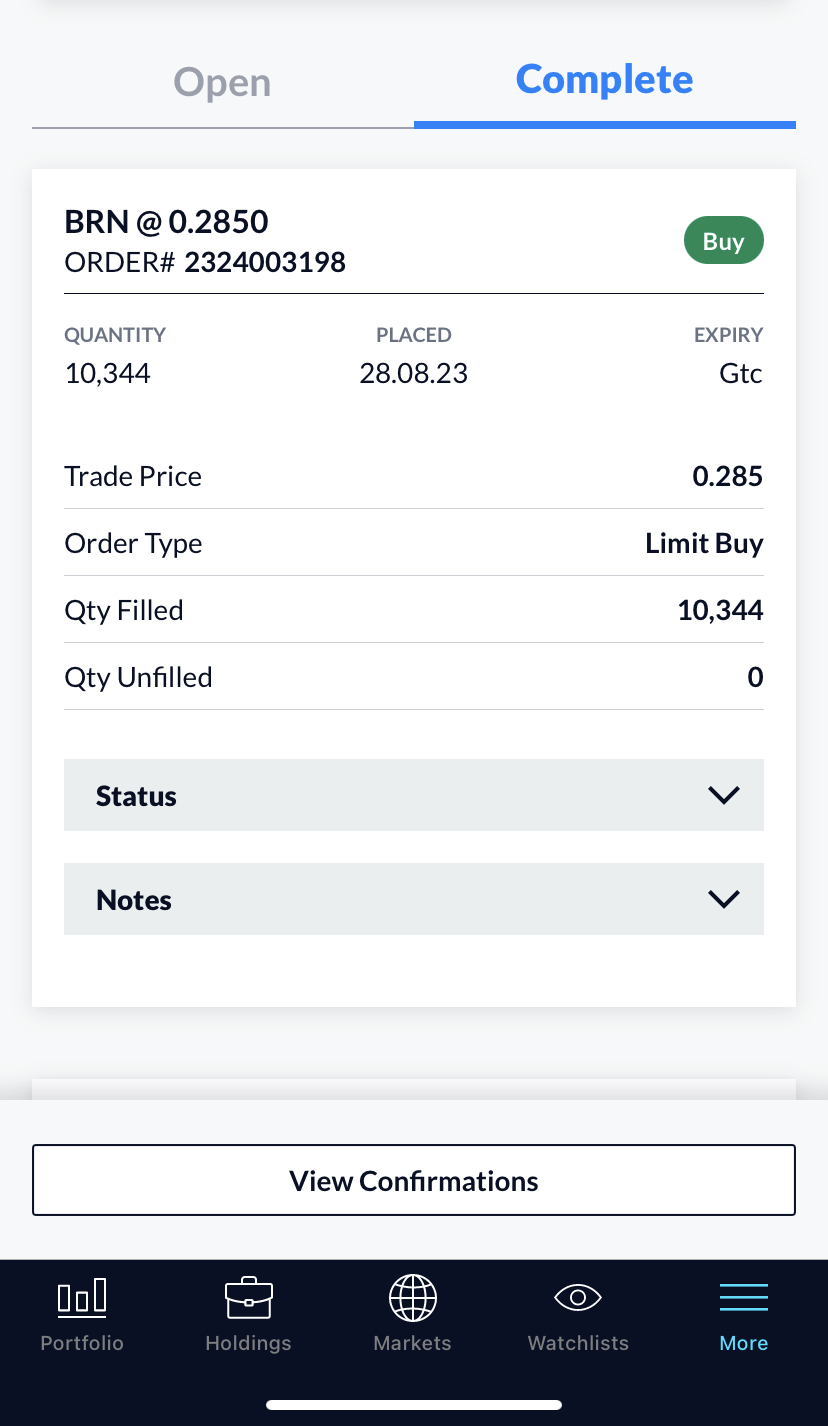
Task: Open the Markets globe icon
Action: coord(413,1298)
